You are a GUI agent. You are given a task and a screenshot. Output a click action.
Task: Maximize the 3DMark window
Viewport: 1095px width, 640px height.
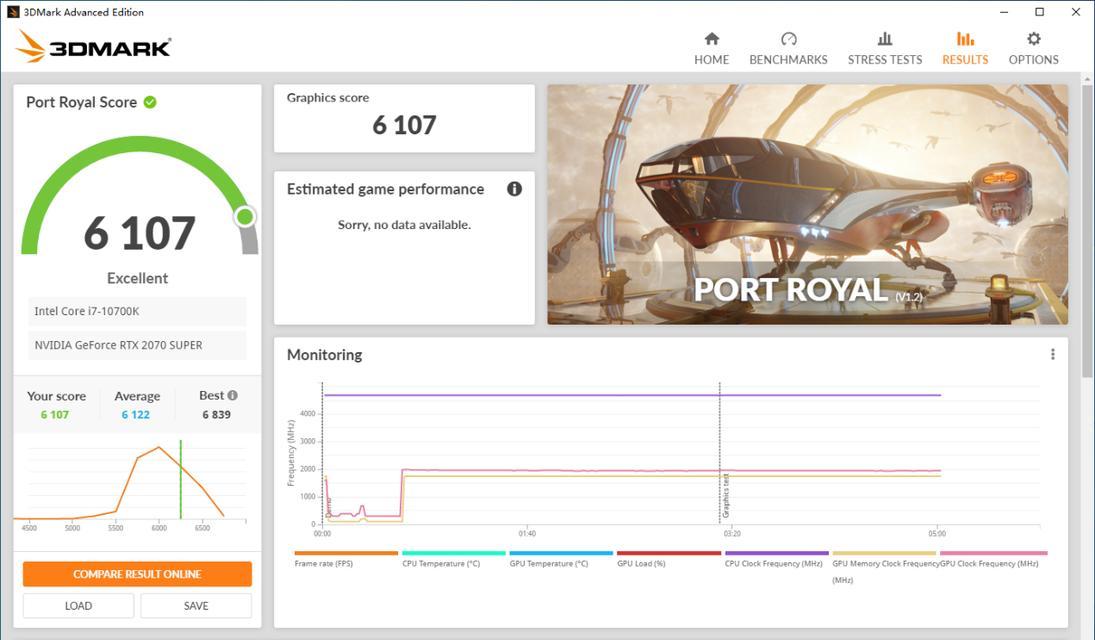[1040, 12]
